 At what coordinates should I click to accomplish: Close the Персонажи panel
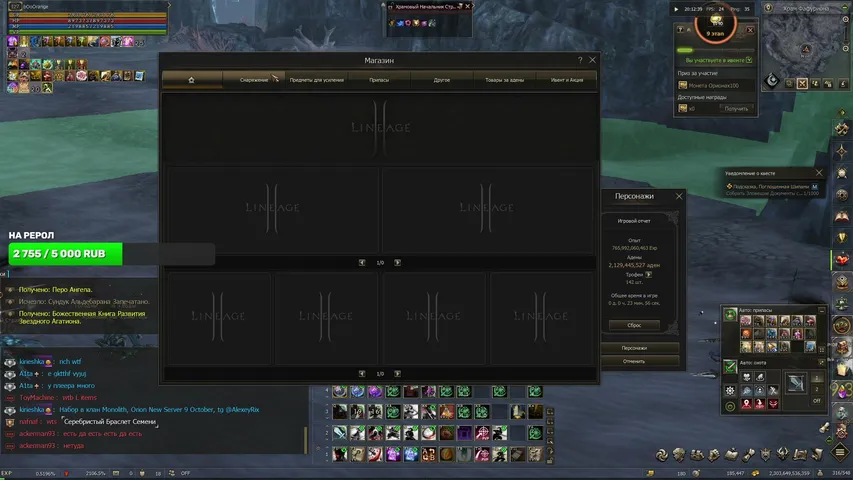679,196
